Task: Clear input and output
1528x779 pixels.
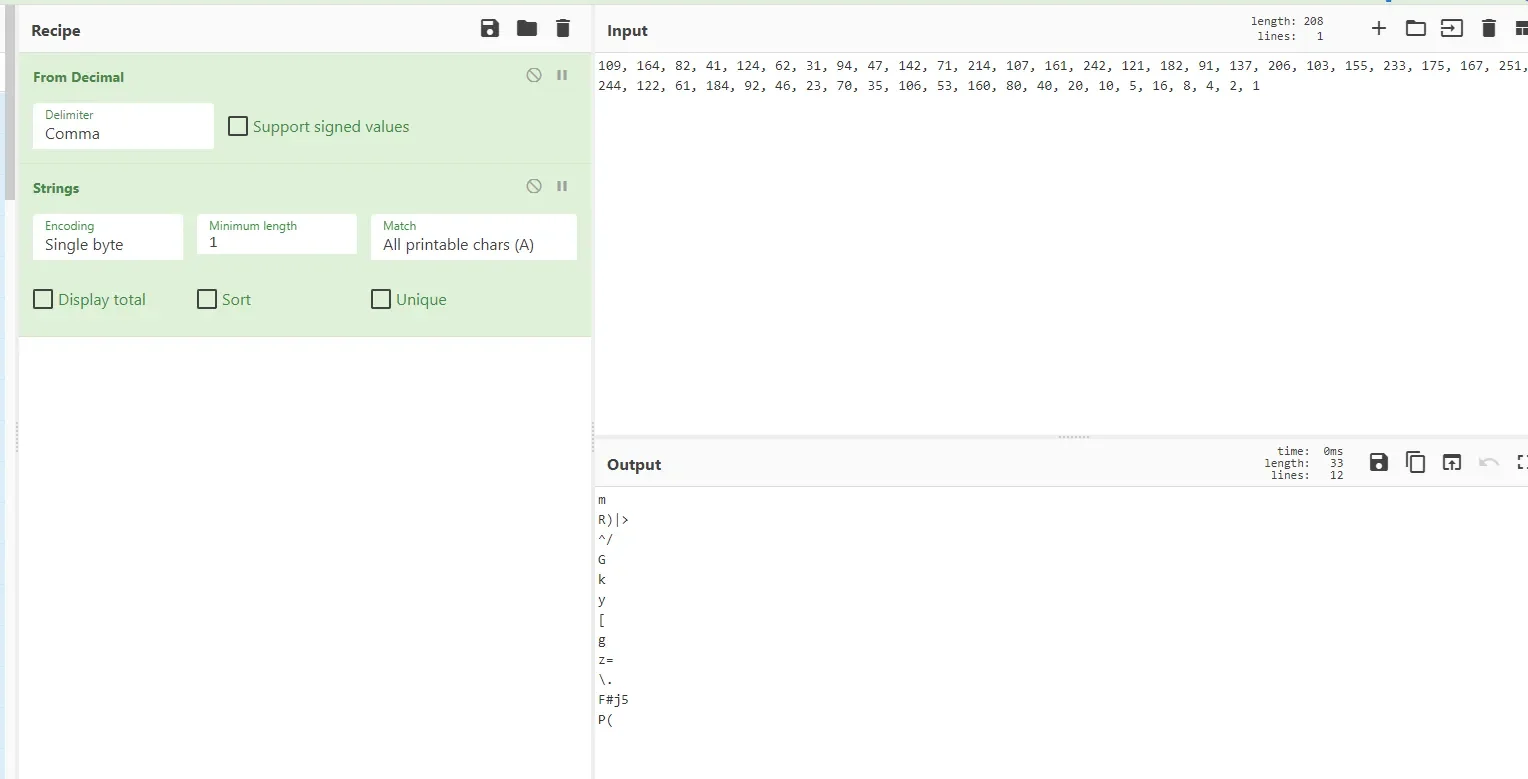Action: coord(1489,29)
